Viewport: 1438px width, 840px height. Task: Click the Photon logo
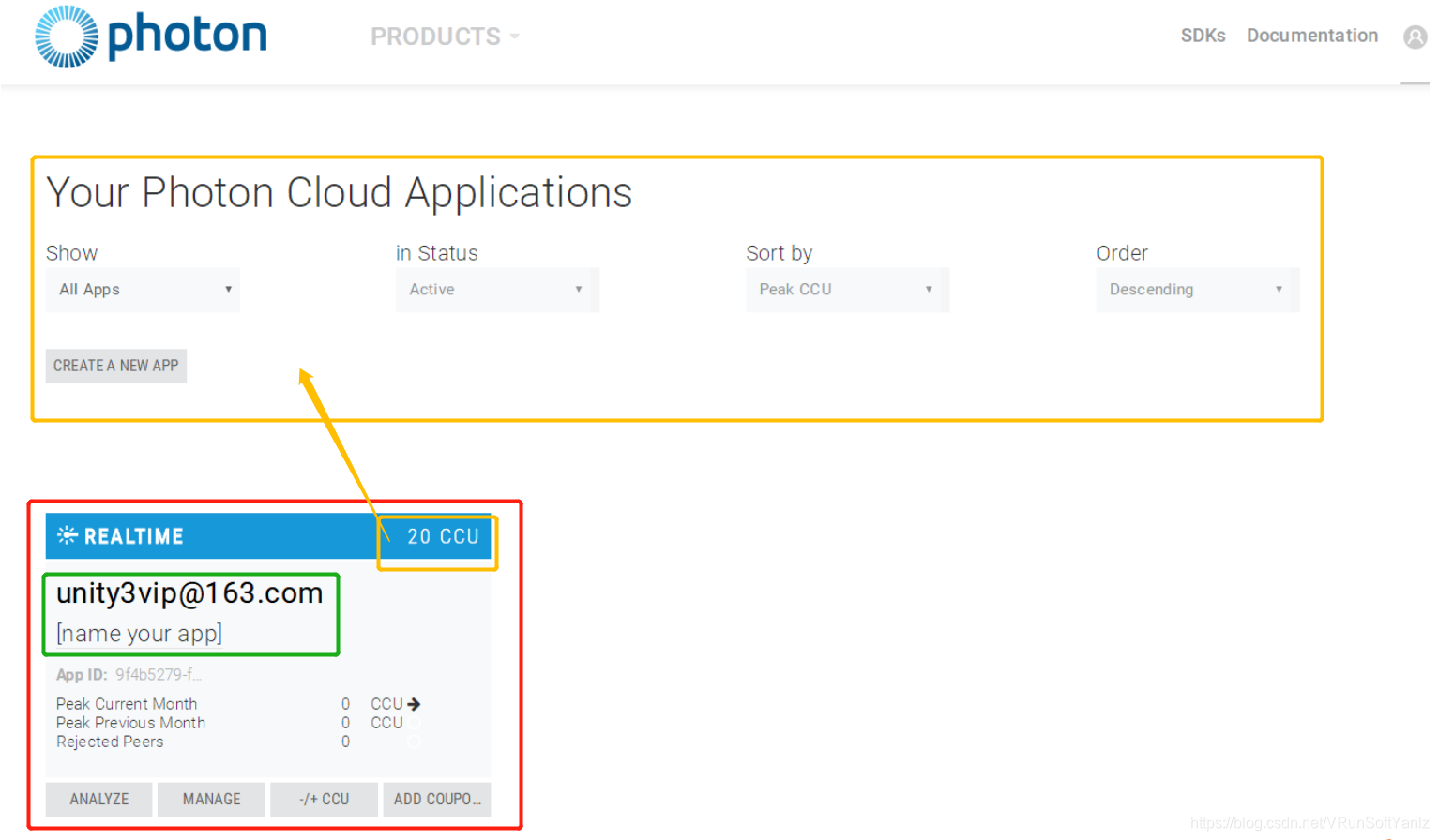pyautogui.click(x=151, y=37)
